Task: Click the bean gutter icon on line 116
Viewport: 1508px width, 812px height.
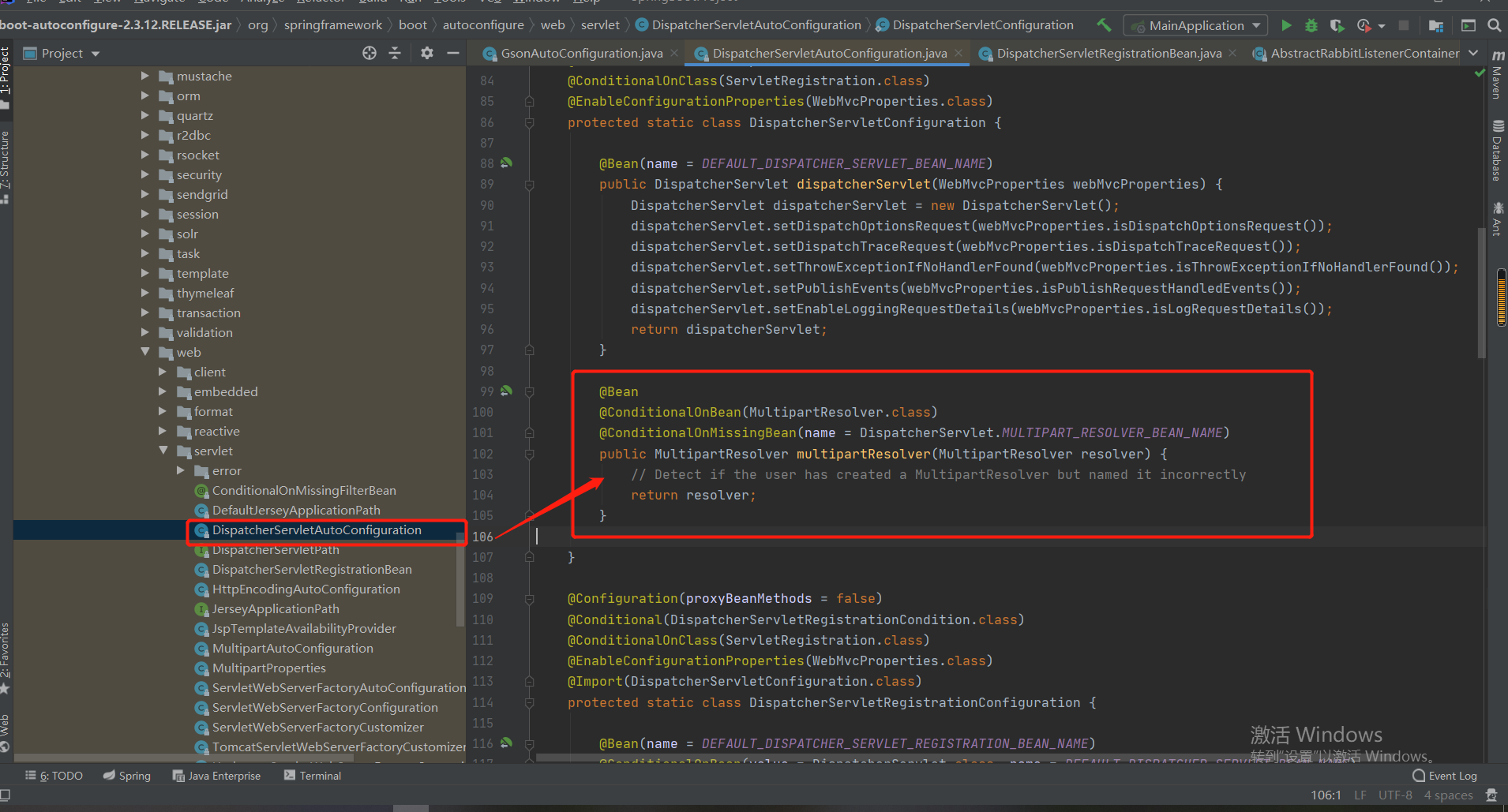Action: (x=507, y=743)
